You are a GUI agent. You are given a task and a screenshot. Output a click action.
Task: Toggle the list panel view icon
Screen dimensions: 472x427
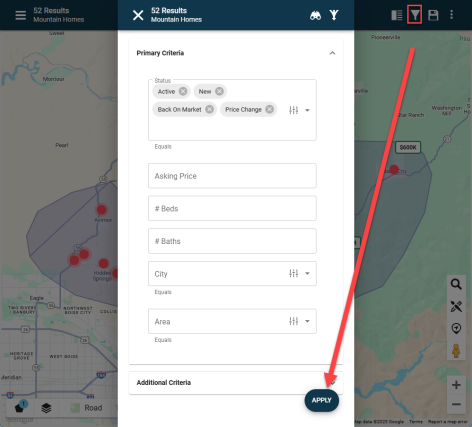click(x=397, y=15)
